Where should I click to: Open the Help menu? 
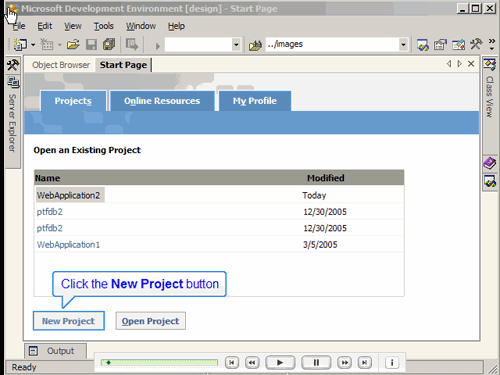click(x=176, y=26)
